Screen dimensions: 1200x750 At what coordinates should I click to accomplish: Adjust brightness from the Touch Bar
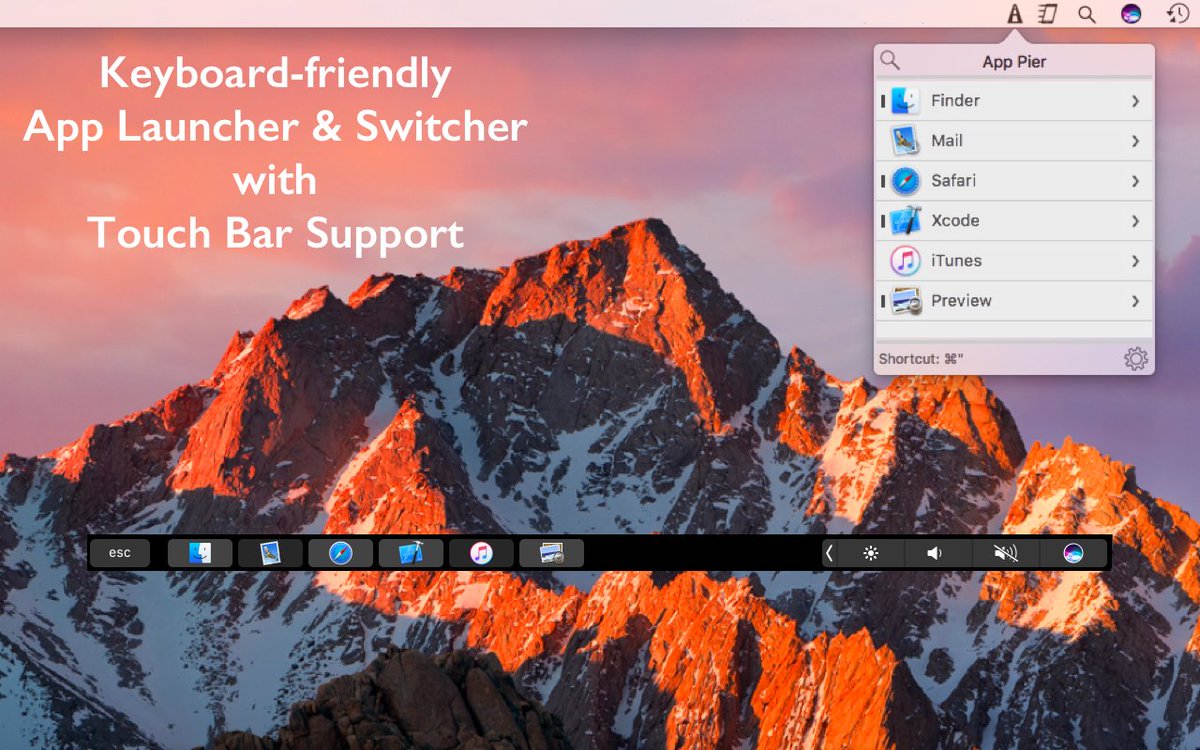tap(872, 551)
